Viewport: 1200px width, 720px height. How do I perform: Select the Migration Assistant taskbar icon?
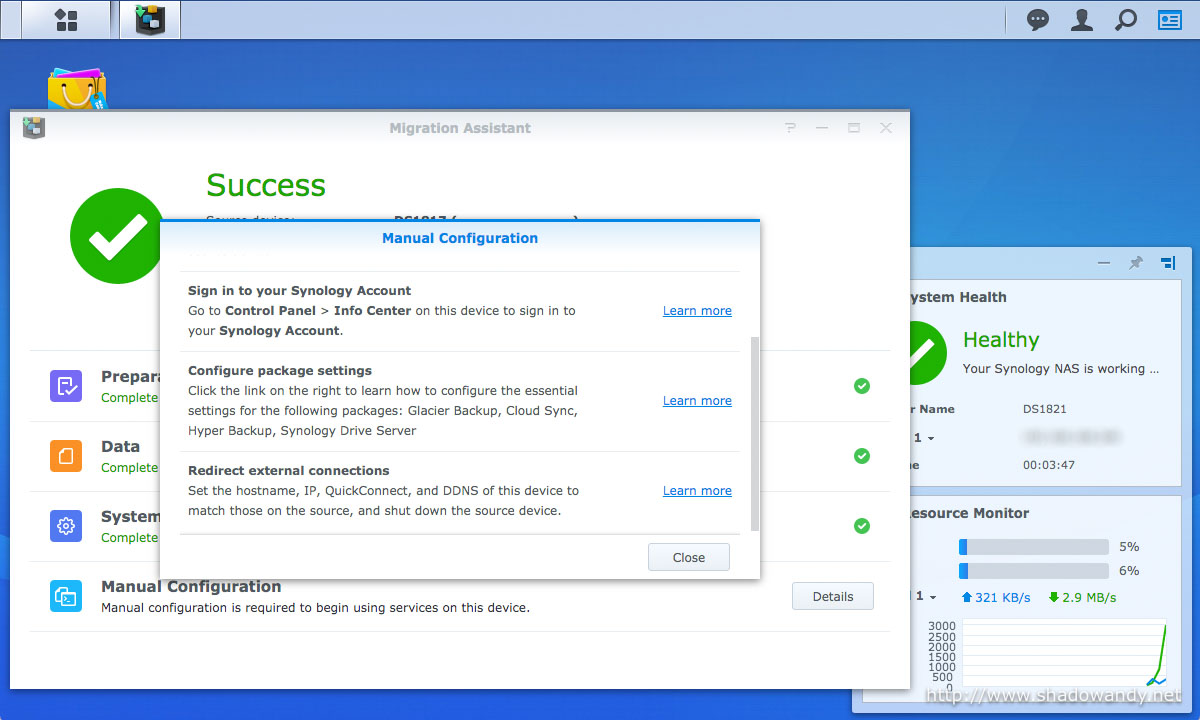(150, 19)
